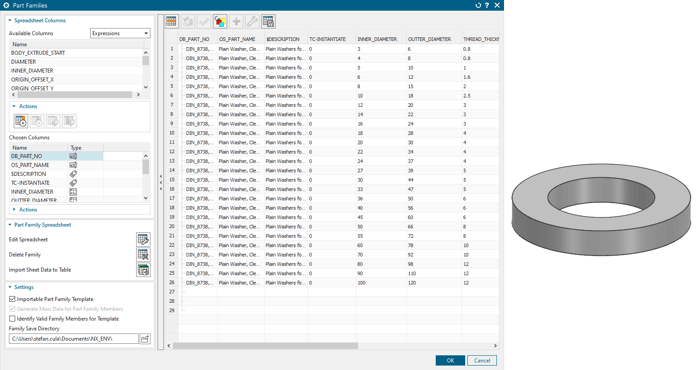Click the first add-column icon under Actions
This screenshot has width=700, height=370.
21,121
